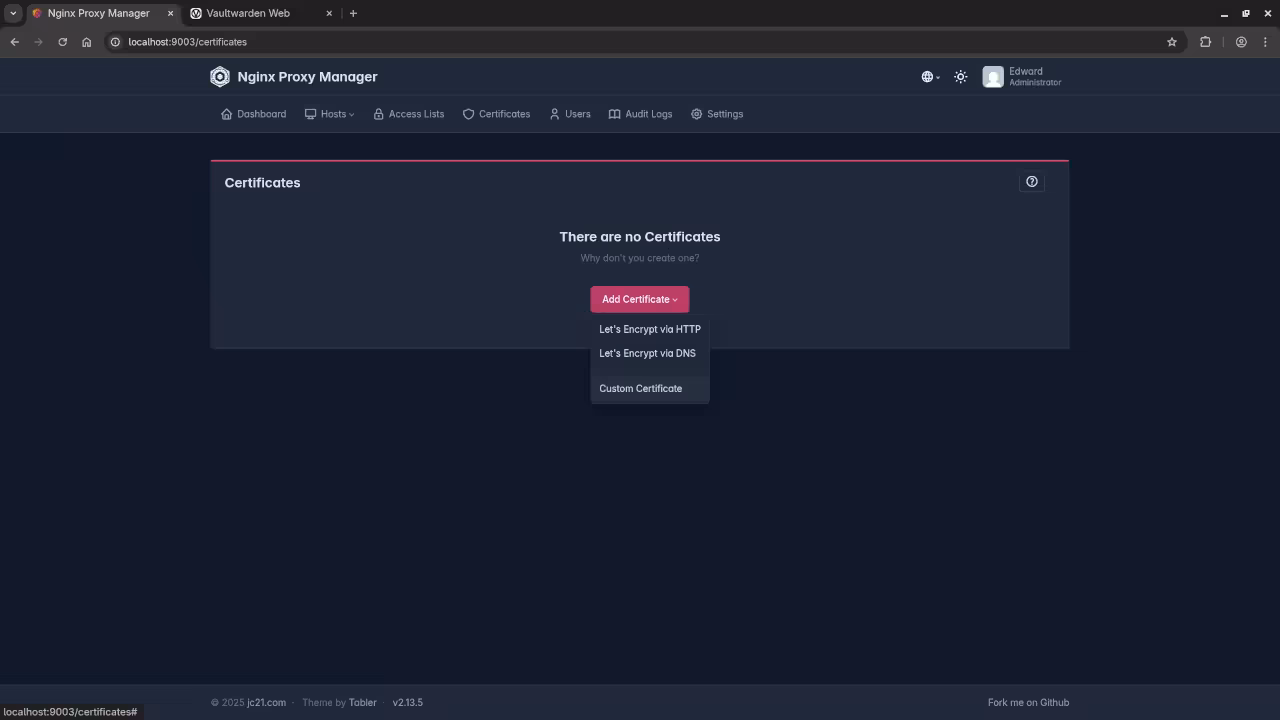Open Settings via the gear icon
The height and width of the screenshot is (720, 1280).
(696, 113)
